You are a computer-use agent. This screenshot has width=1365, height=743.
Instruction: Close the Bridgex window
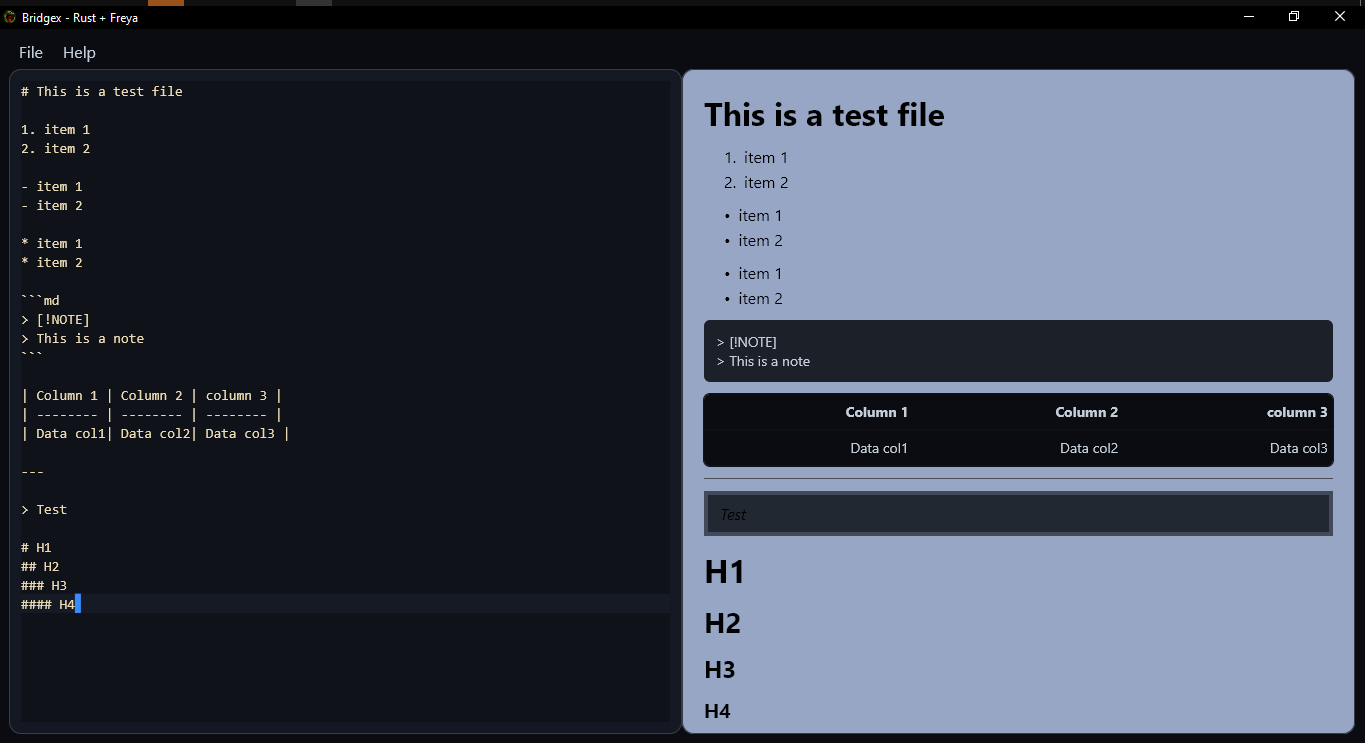[1340, 17]
